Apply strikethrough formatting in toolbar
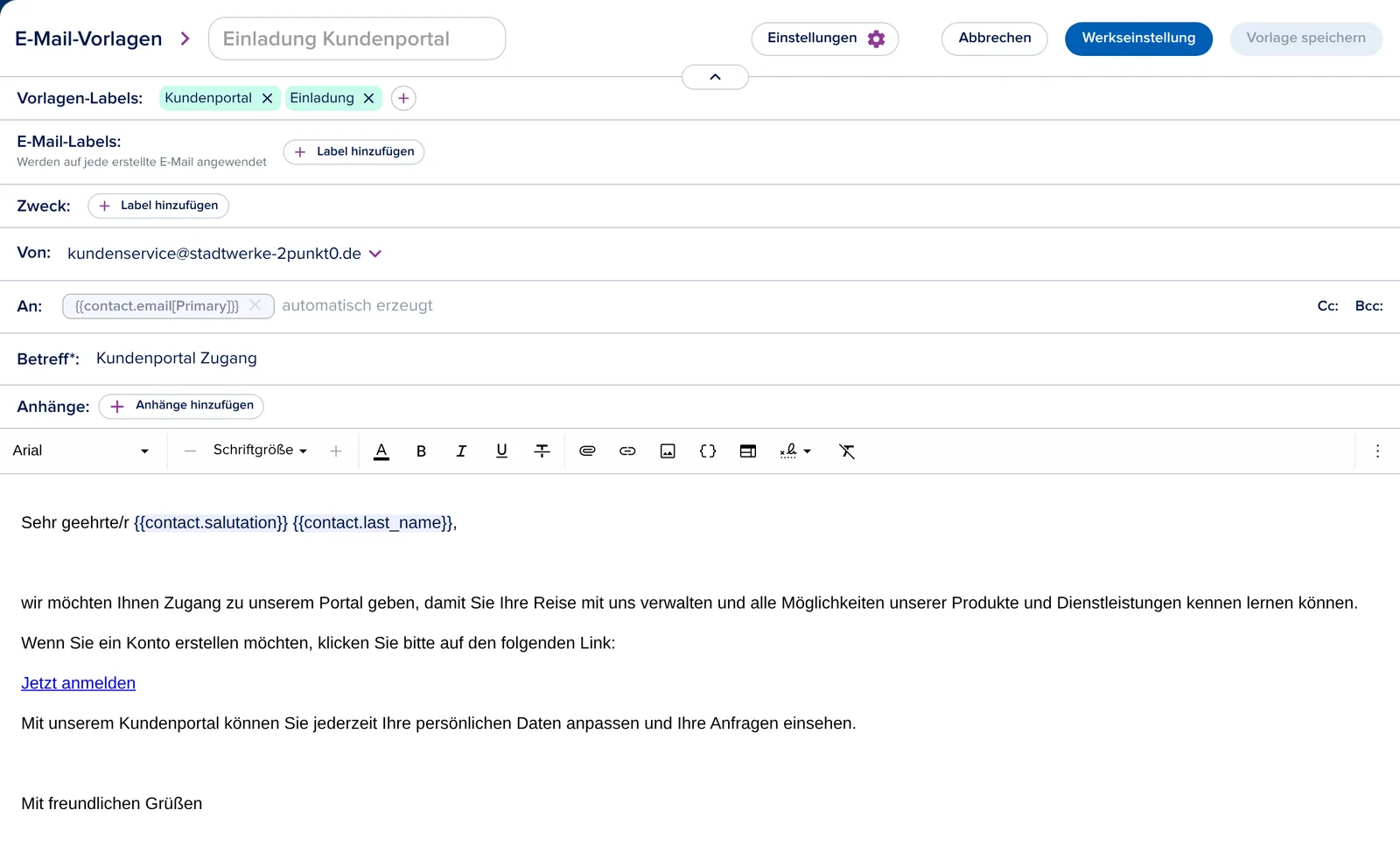Screen dimensions: 1400x845 click(x=542, y=451)
